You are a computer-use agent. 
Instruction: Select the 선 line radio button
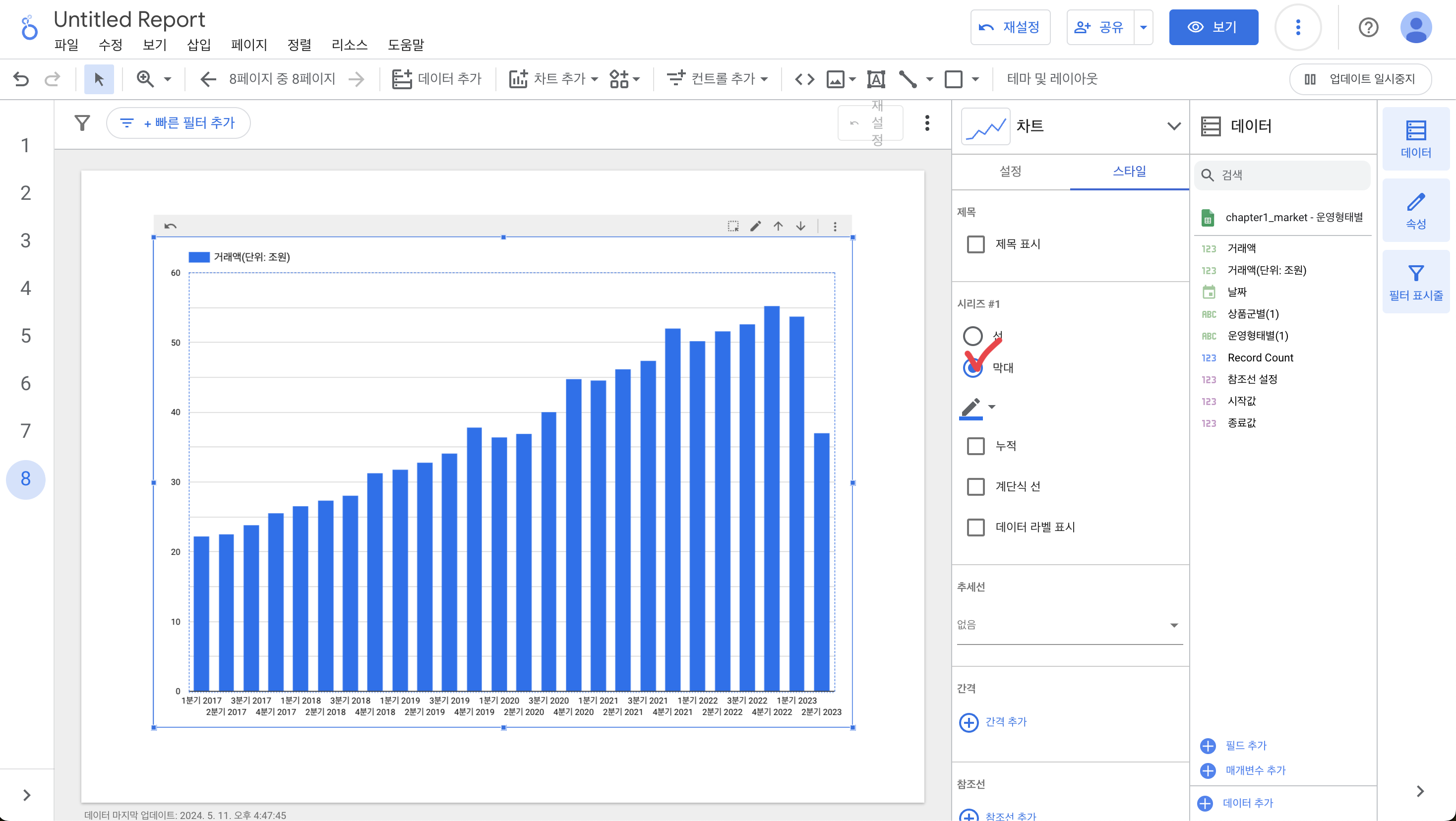(973, 336)
